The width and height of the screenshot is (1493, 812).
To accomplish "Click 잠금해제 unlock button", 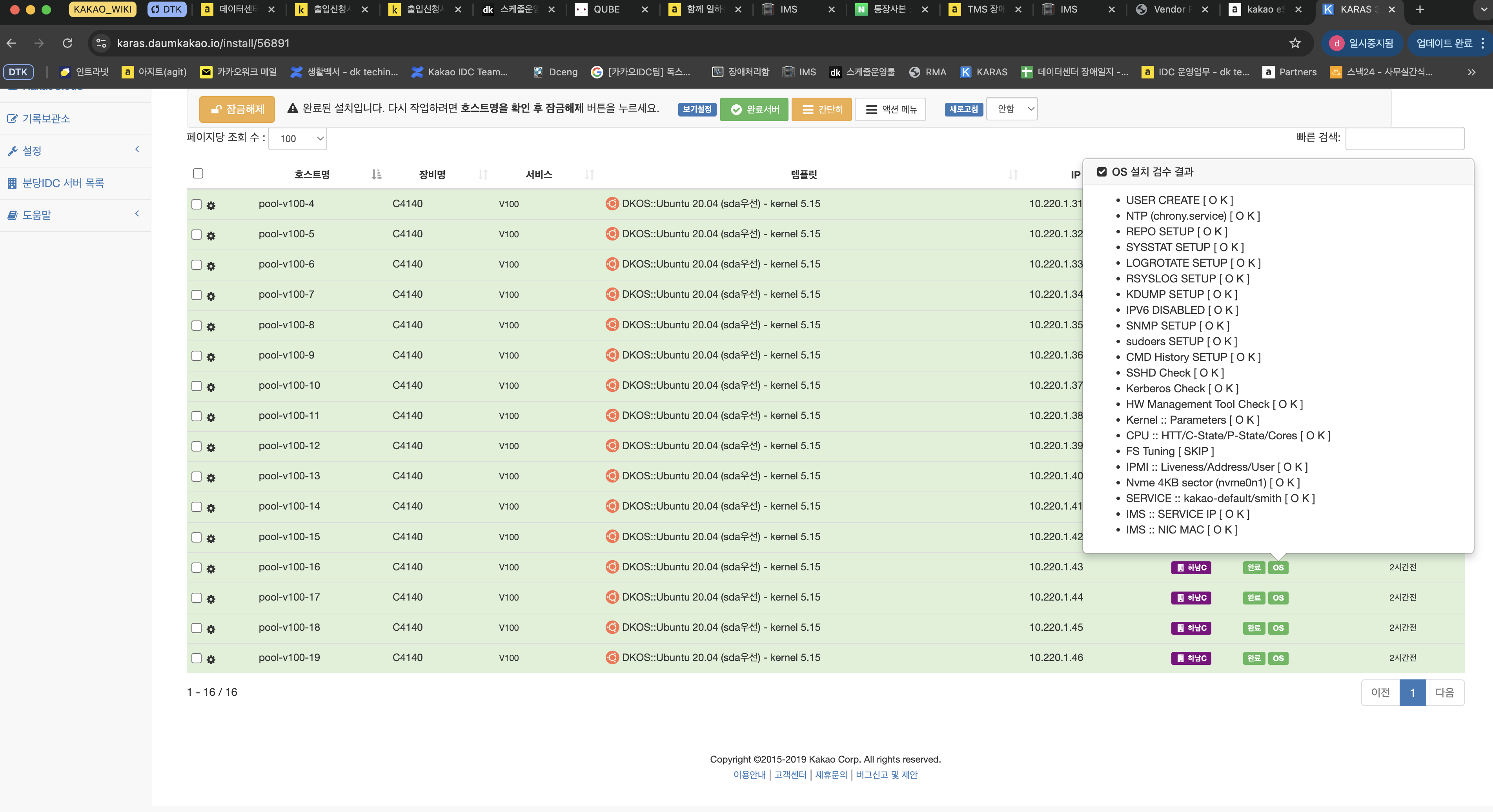I will (237, 109).
